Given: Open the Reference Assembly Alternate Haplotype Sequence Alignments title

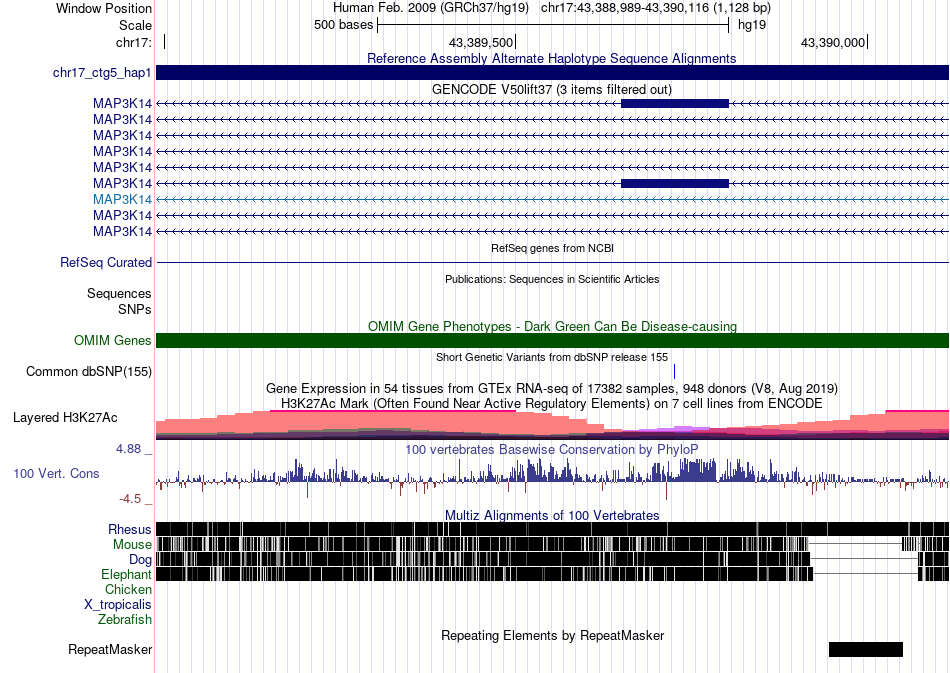Looking at the screenshot, I should (x=552, y=58).
